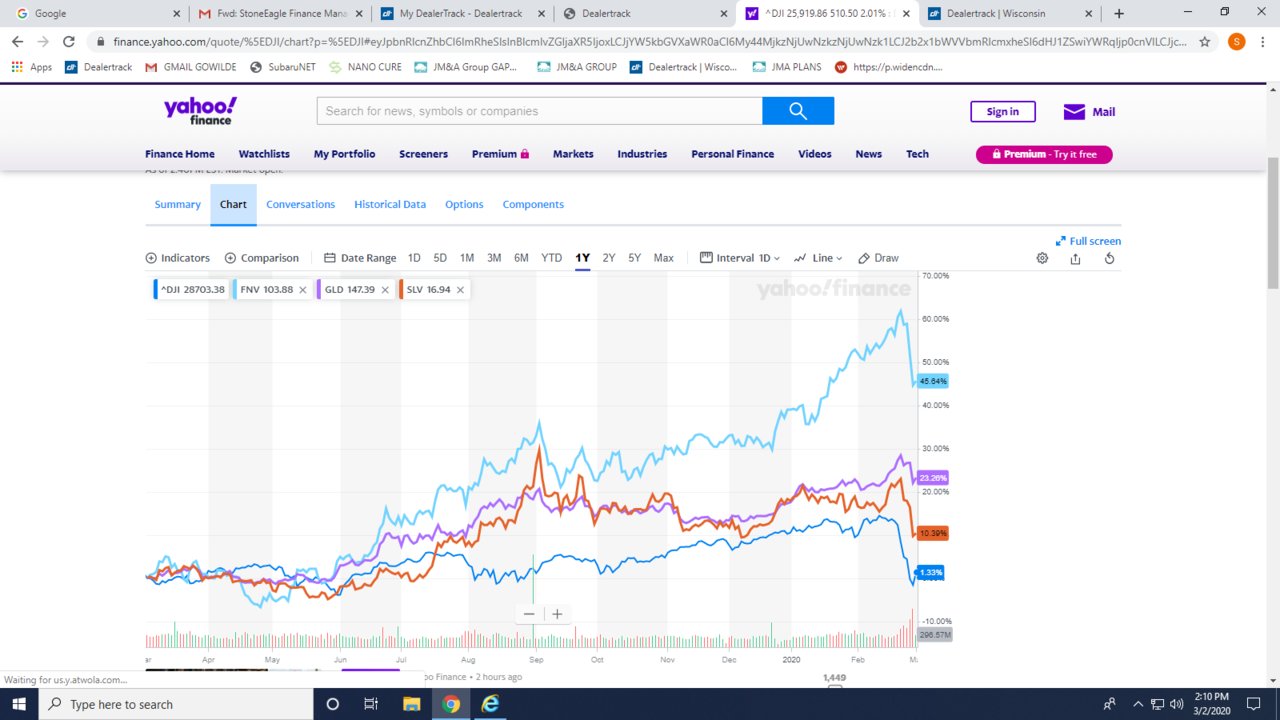The width and height of the screenshot is (1280, 720).
Task: Select the Max range
Action: (x=663, y=258)
